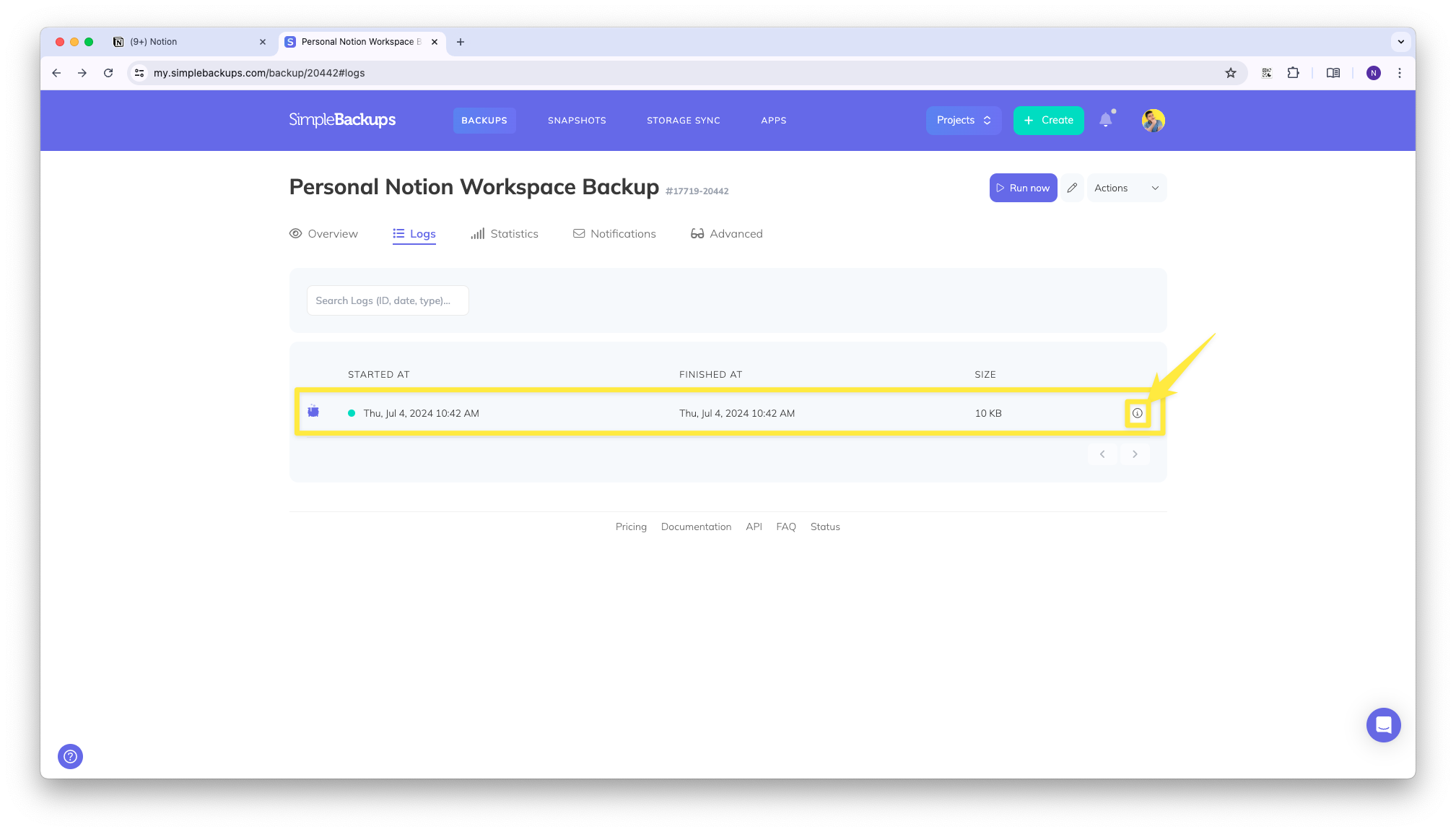Click the notification bell icon
Viewport: 1456px width, 832px height.
point(1107,120)
